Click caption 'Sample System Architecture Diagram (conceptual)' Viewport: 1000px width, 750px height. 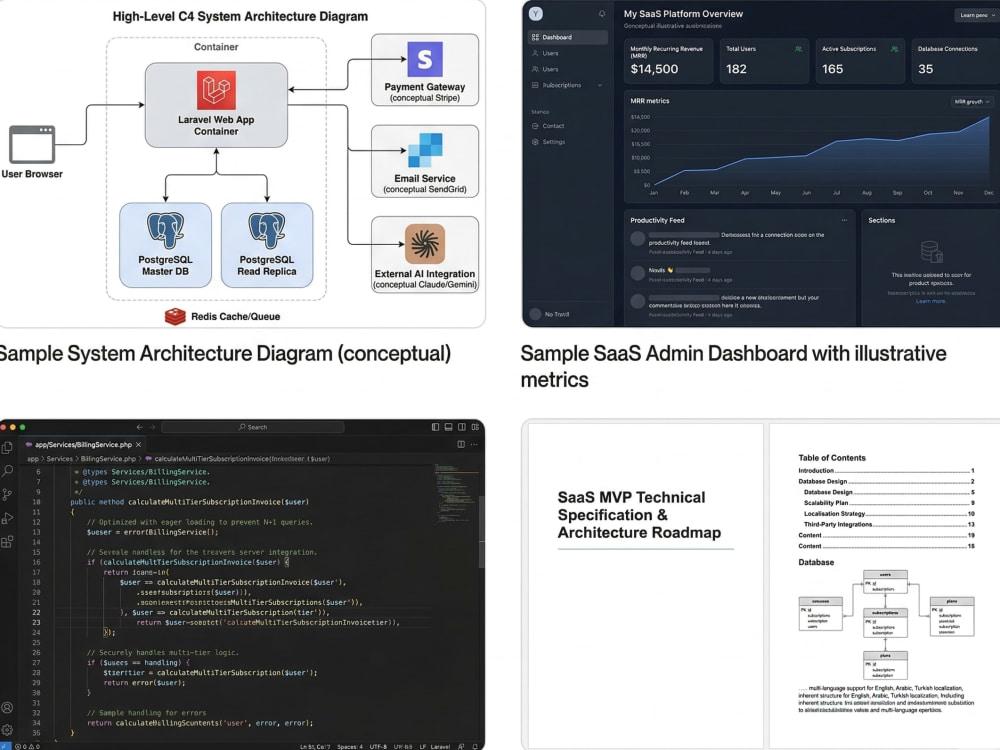coord(225,353)
